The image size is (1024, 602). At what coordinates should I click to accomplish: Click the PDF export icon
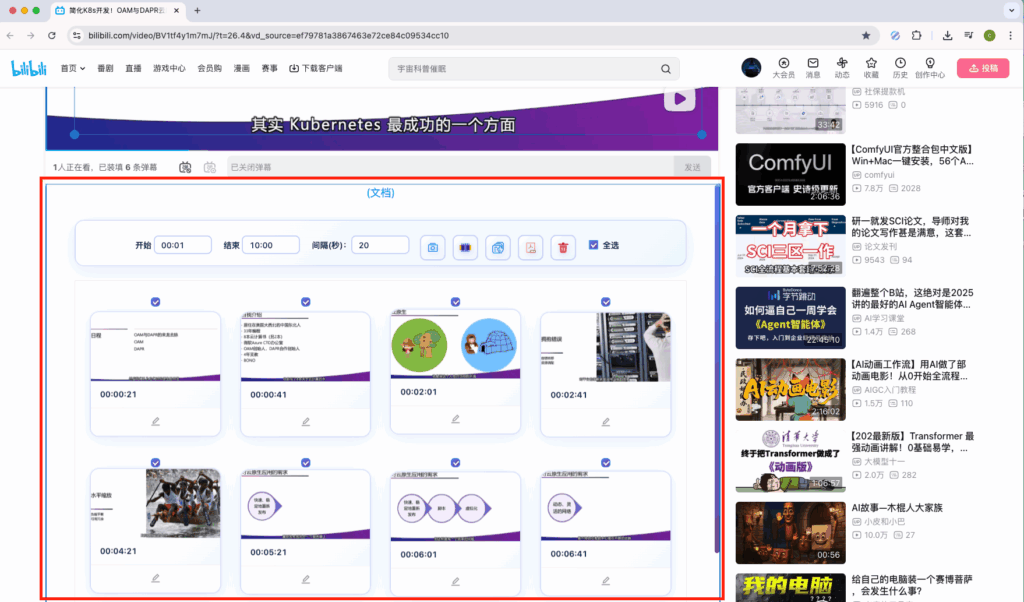pyautogui.click(x=531, y=247)
